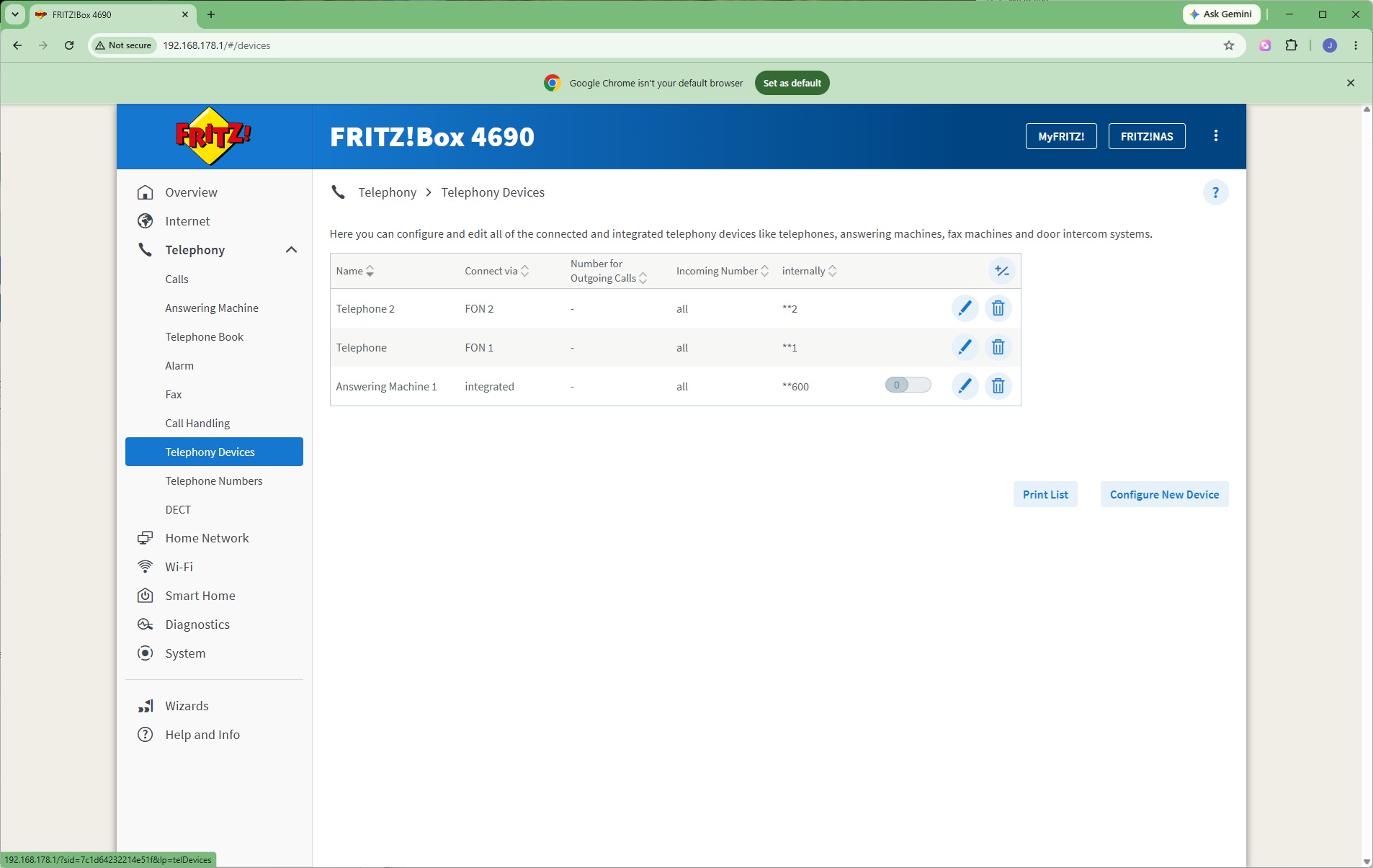
Task: Collapse the Telephony menu section
Action: (291, 250)
